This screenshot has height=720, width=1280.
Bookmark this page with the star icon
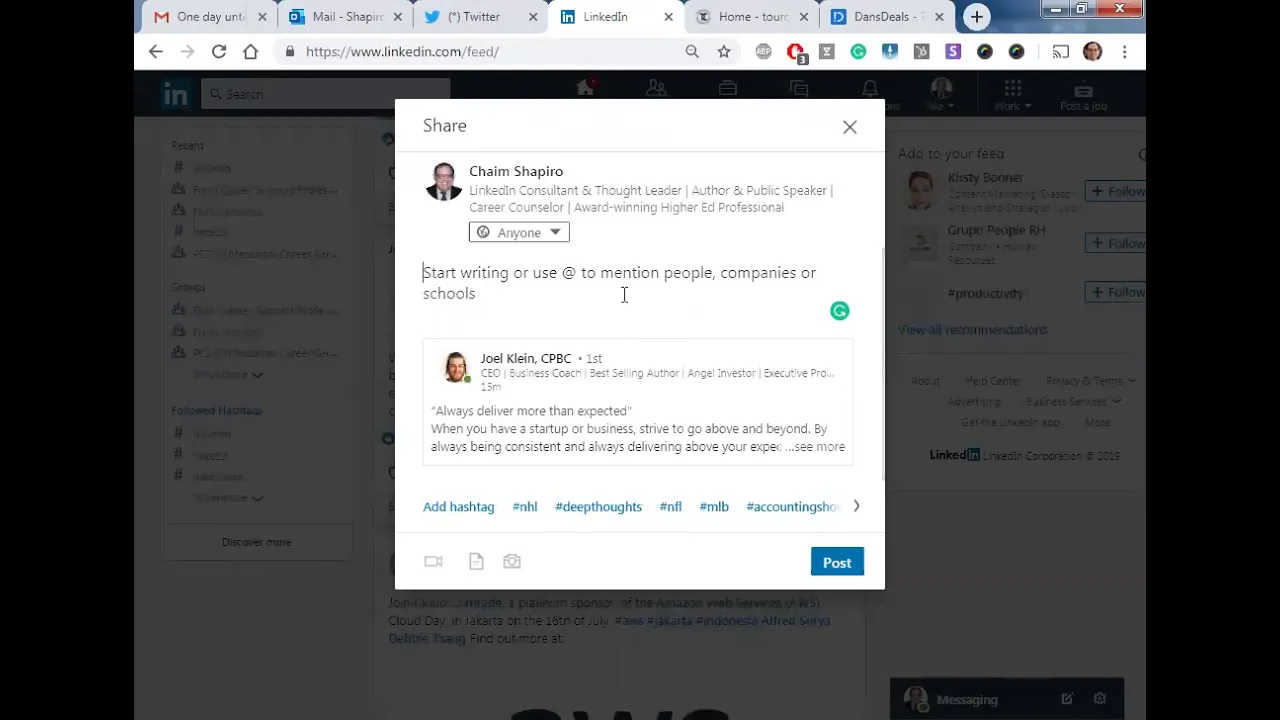pos(724,52)
